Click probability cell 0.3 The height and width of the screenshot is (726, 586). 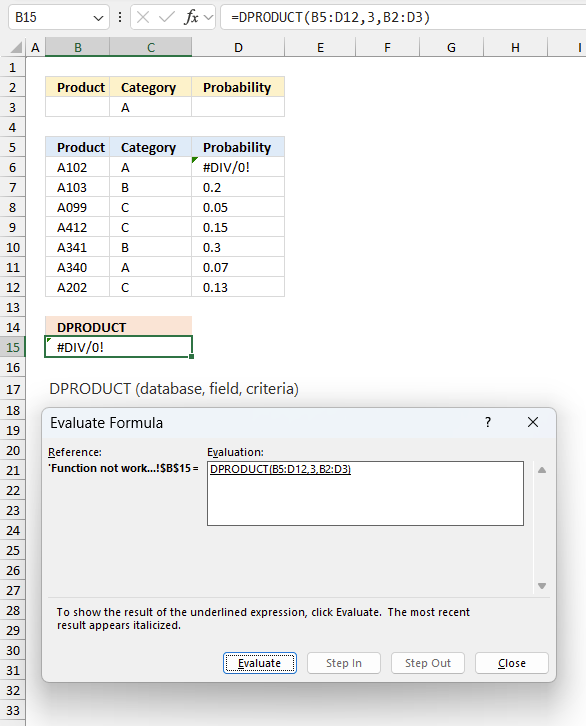click(x=238, y=247)
